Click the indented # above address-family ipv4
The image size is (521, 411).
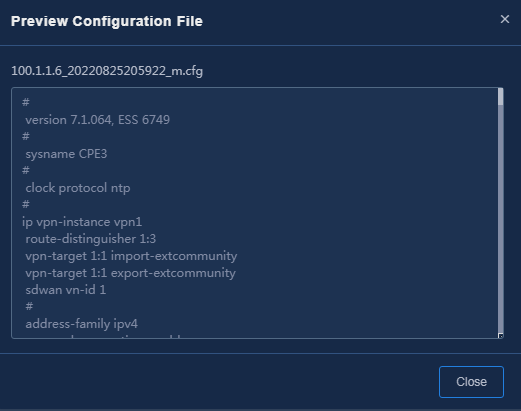click(29, 306)
